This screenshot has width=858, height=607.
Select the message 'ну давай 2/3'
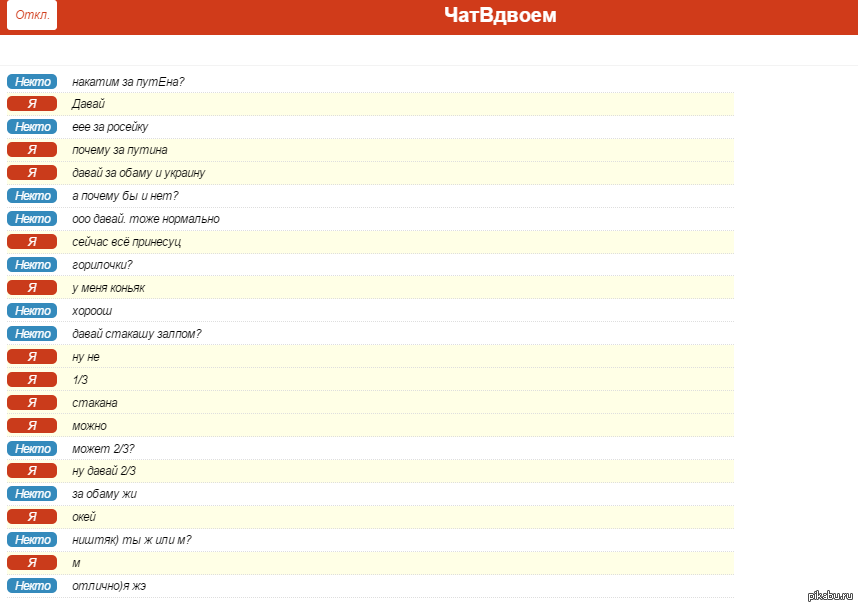click(104, 471)
